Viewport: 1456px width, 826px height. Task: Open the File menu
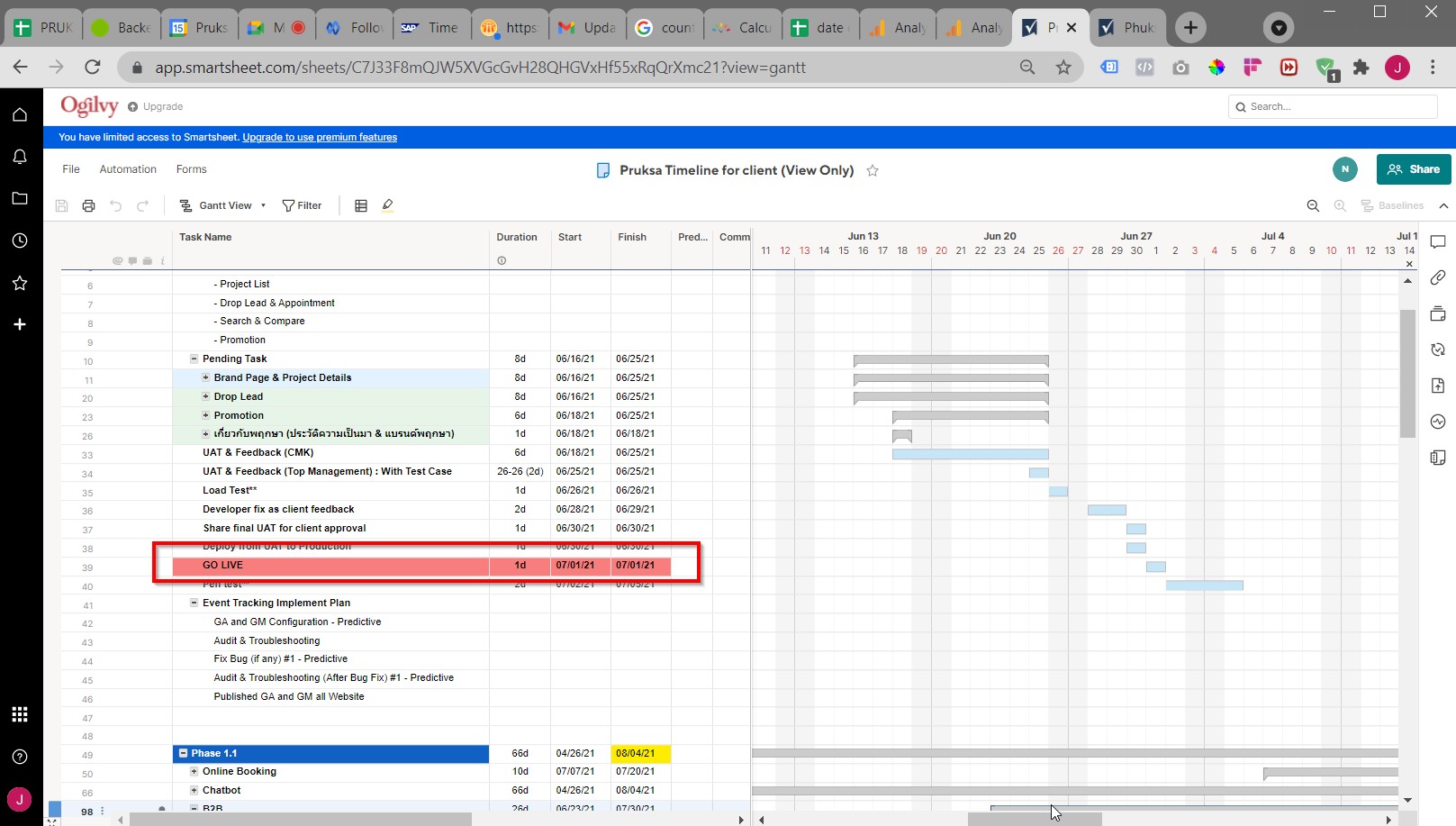(x=71, y=169)
